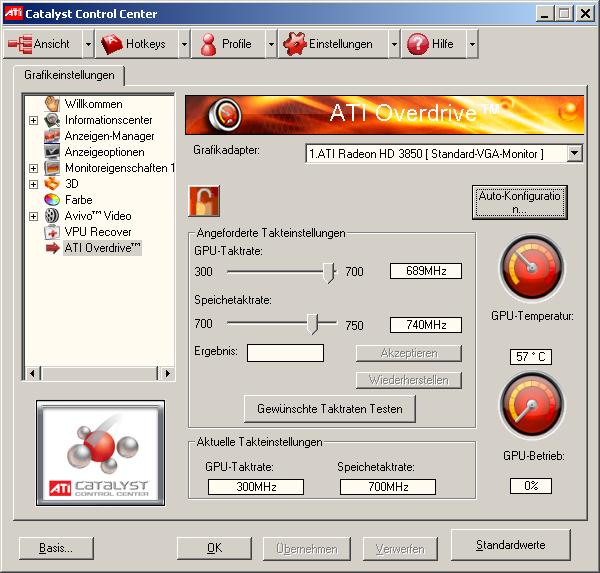Click the Informationscenter icon in the tree
The image size is (600, 573).
[x=52, y=120]
